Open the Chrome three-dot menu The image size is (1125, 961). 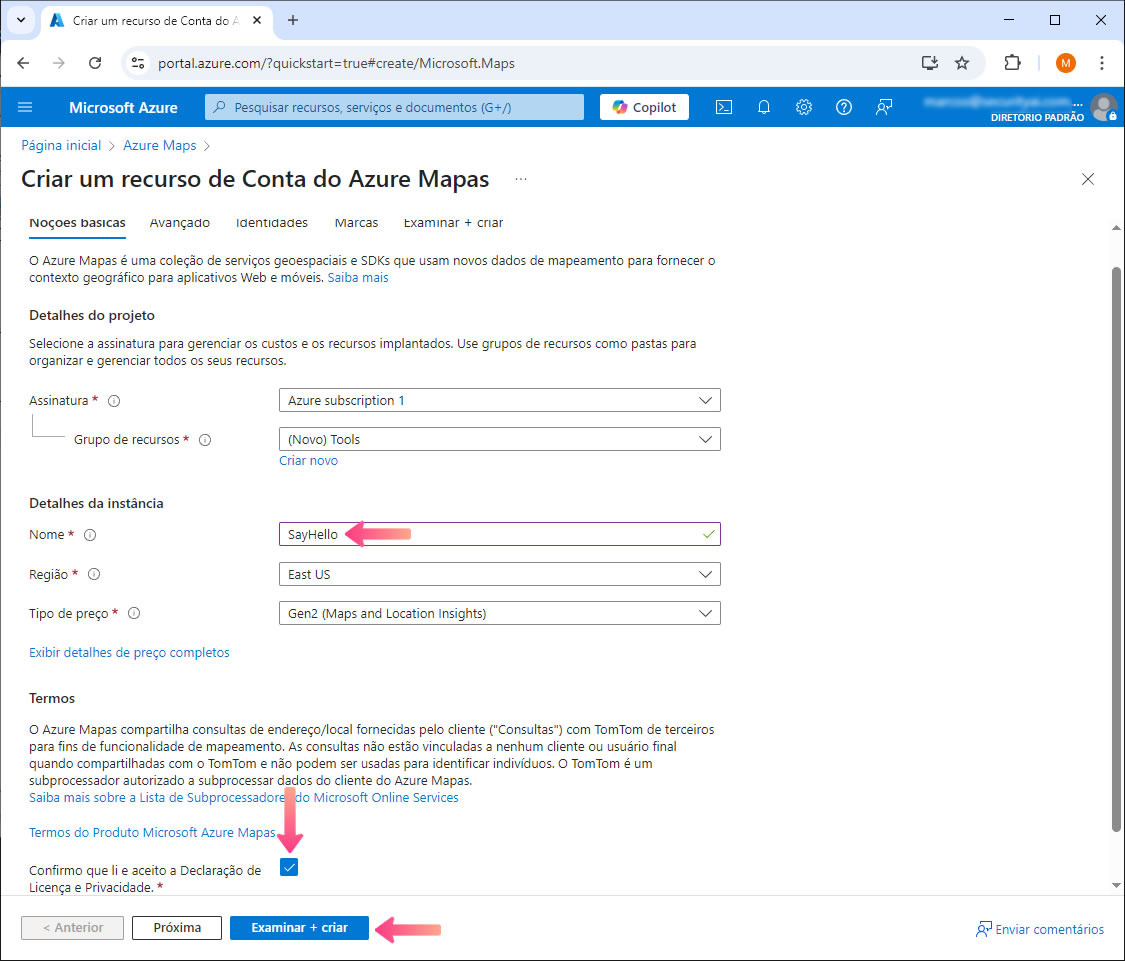tap(1101, 63)
